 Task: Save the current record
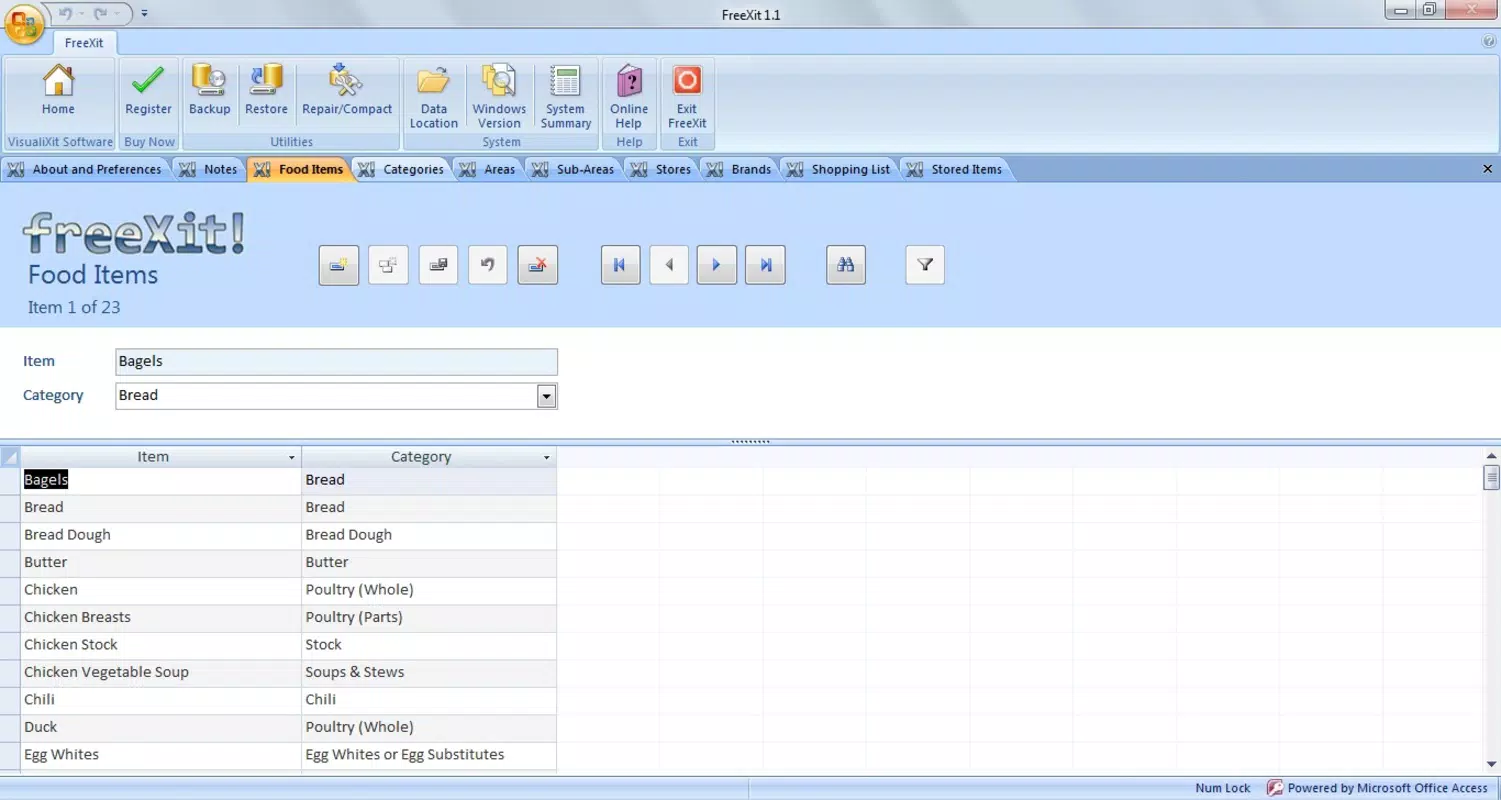point(438,265)
